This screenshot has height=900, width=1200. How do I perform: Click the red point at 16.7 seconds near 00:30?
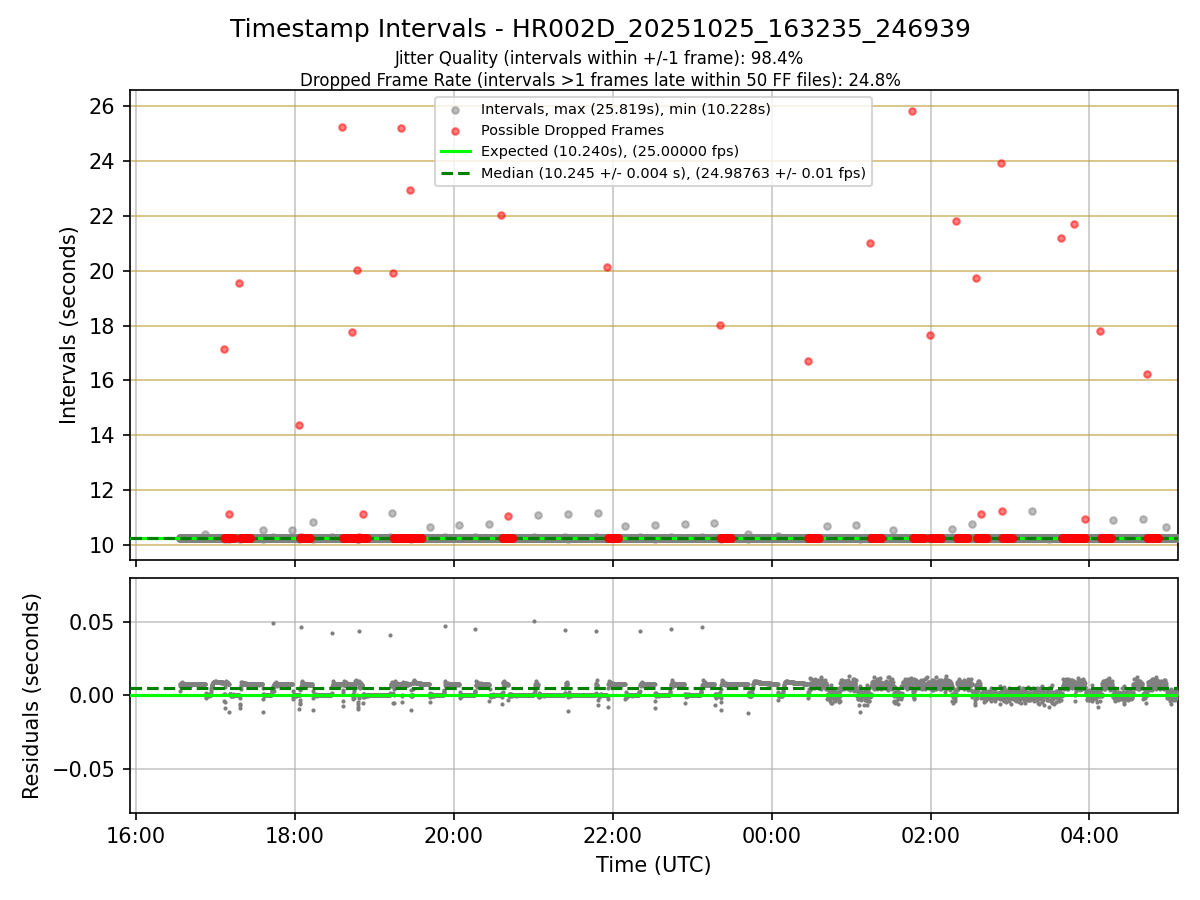808,361
